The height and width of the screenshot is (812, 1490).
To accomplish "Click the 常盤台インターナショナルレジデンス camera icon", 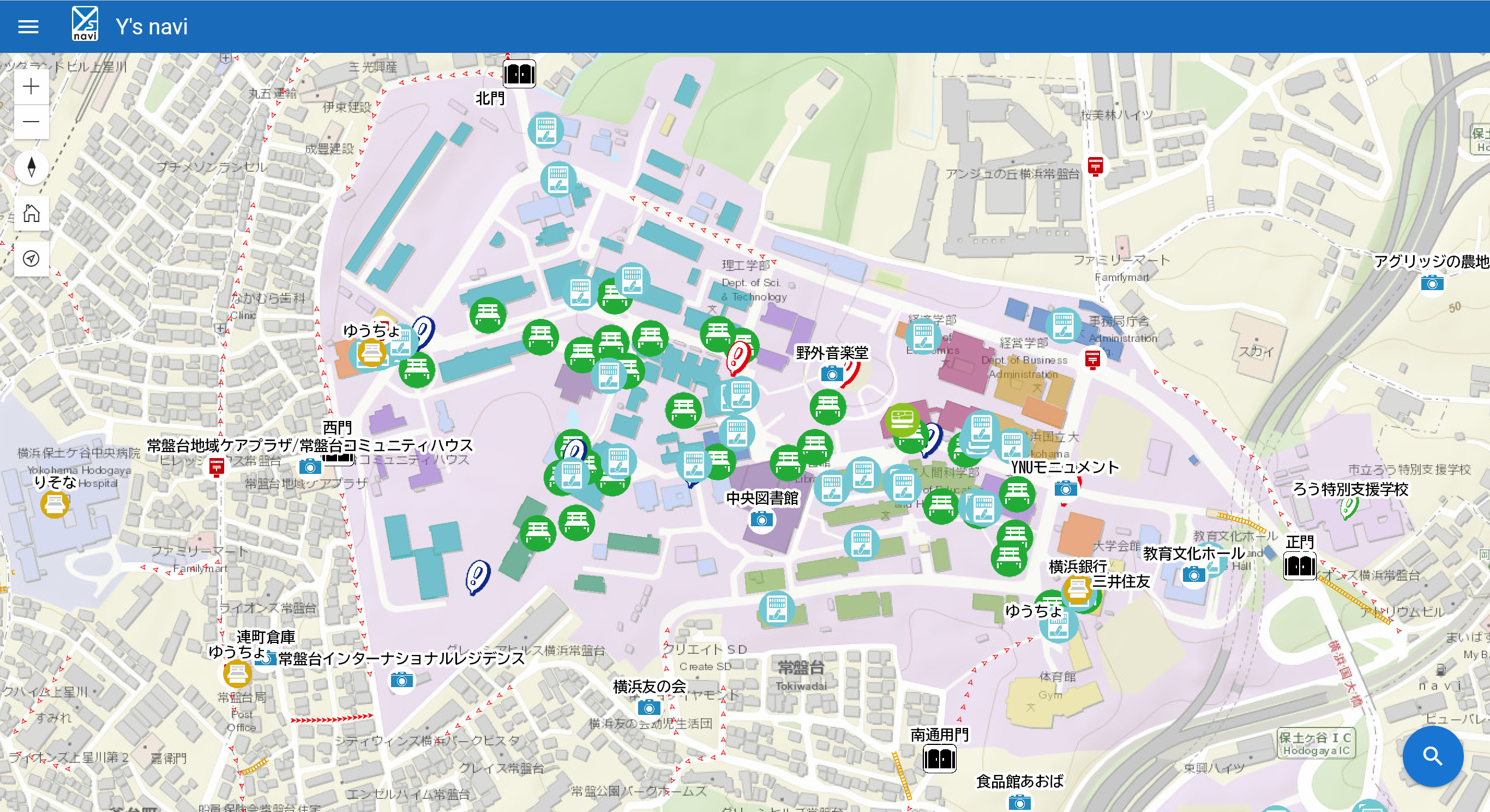I will click(401, 679).
